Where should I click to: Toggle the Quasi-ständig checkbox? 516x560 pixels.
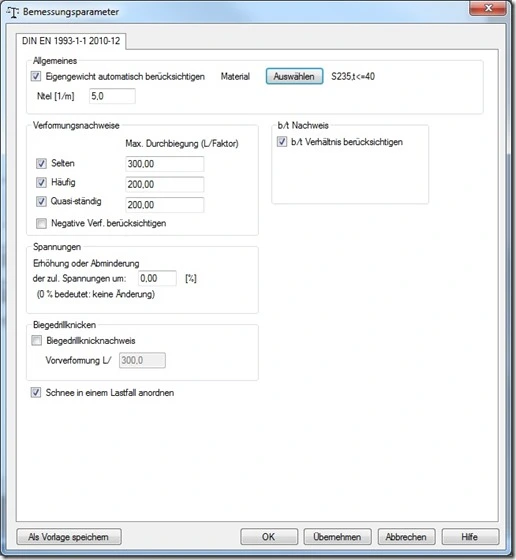(41, 201)
